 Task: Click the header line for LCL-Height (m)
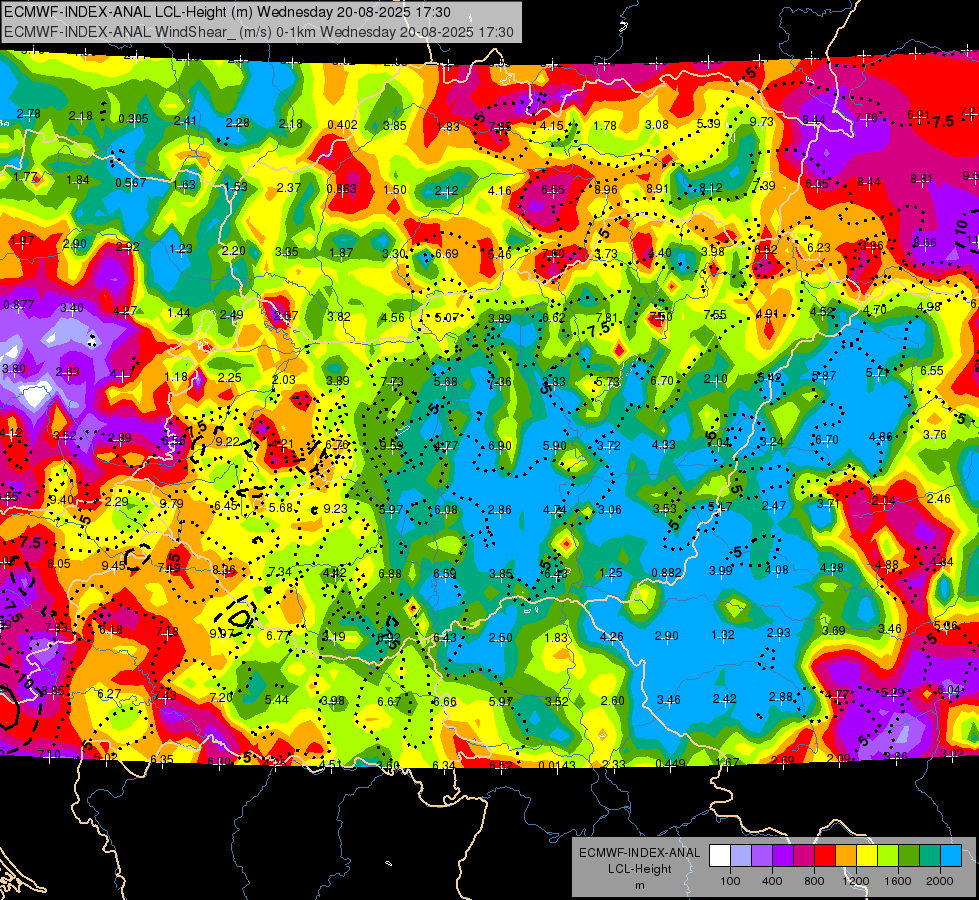(x=227, y=12)
